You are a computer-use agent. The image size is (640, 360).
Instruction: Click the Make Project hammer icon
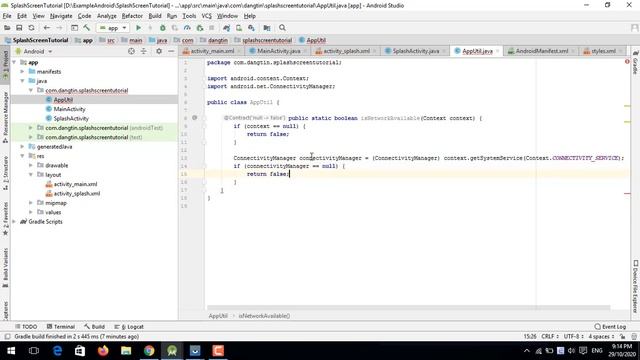point(87,28)
